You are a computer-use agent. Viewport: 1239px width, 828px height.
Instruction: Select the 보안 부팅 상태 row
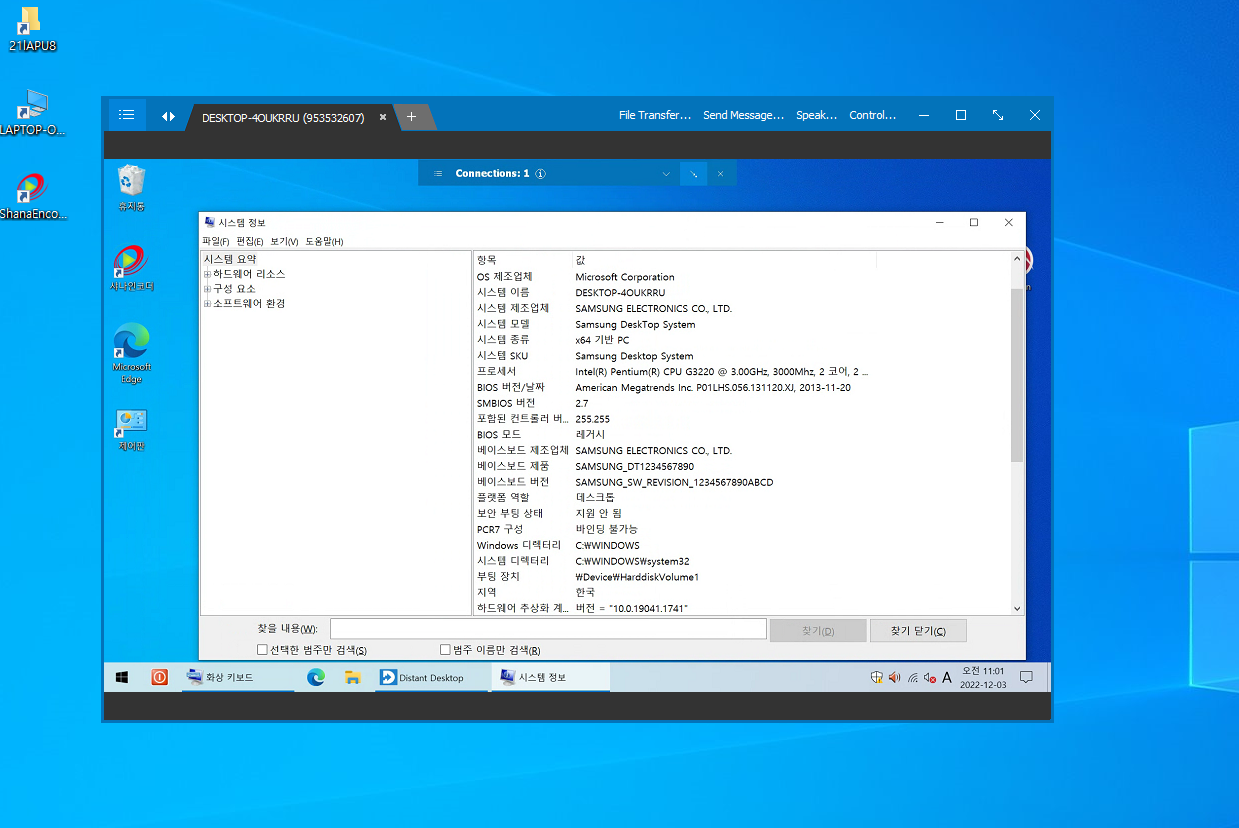(741, 513)
